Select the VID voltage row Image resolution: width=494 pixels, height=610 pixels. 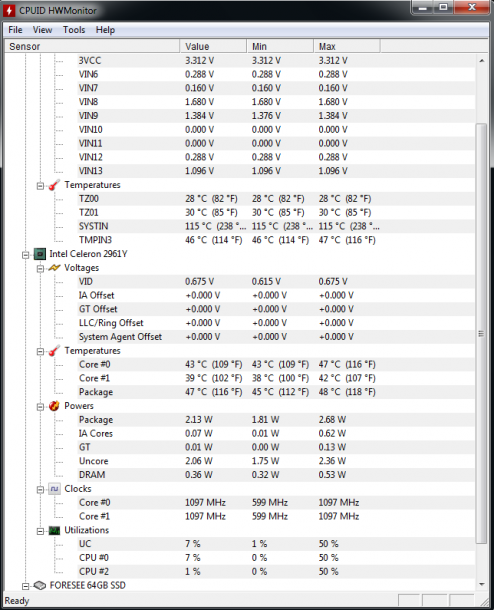click(x=276, y=282)
